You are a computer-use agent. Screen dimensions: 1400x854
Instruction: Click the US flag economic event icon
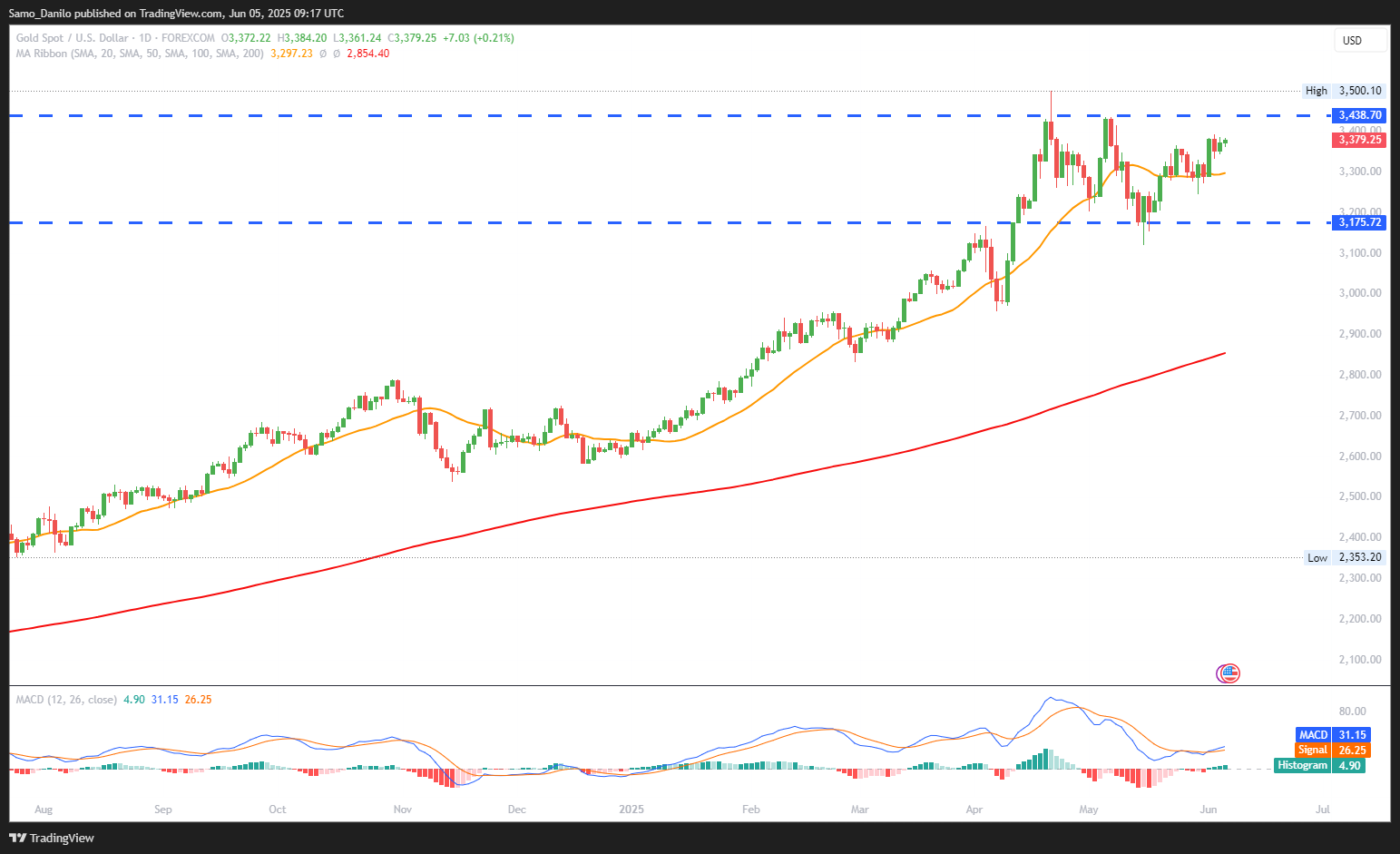1228,673
